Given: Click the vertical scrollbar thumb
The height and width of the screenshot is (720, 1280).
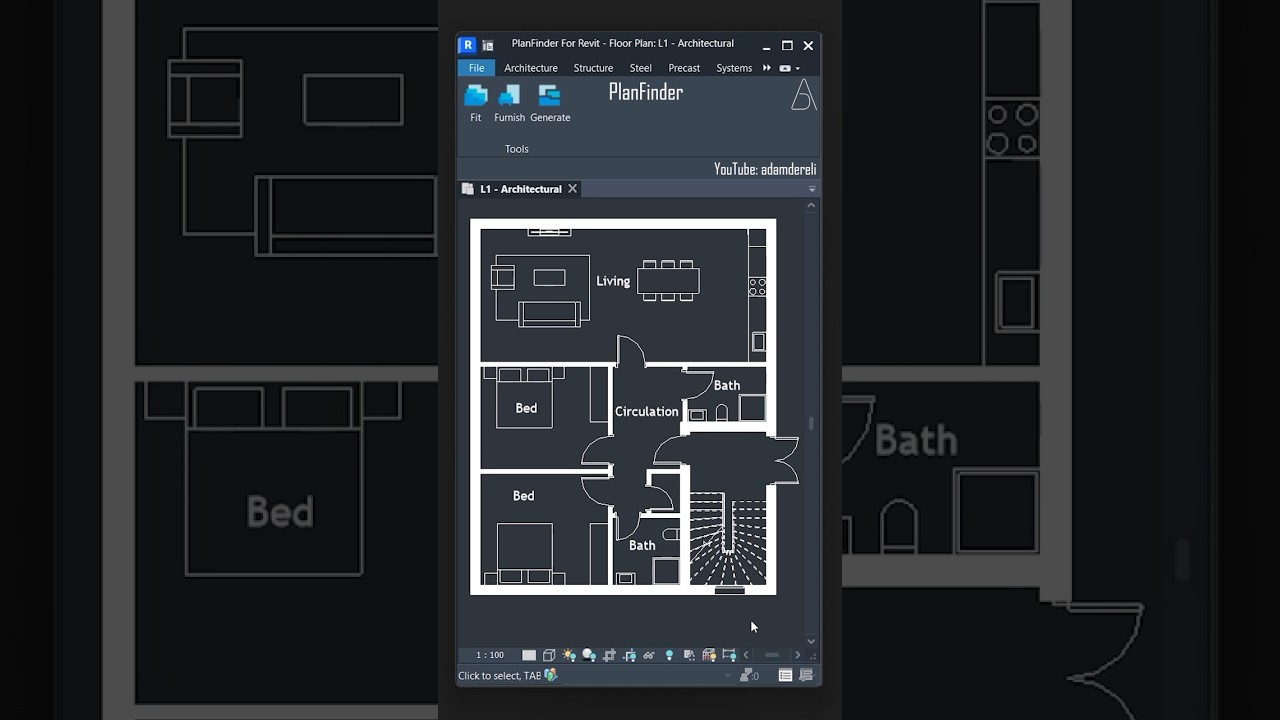Looking at the screenshot, I should (811, 424).
